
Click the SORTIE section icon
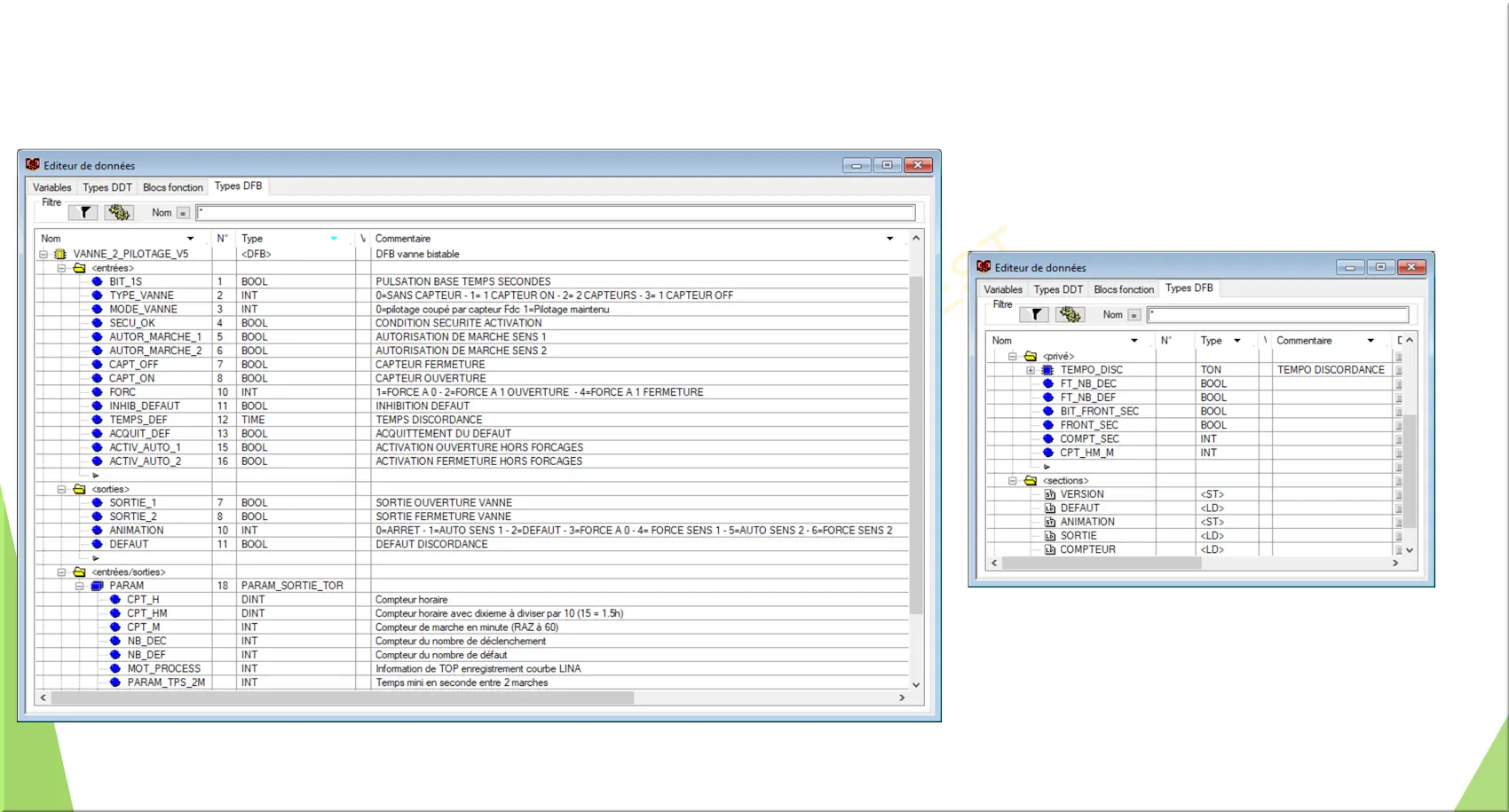1049,536
